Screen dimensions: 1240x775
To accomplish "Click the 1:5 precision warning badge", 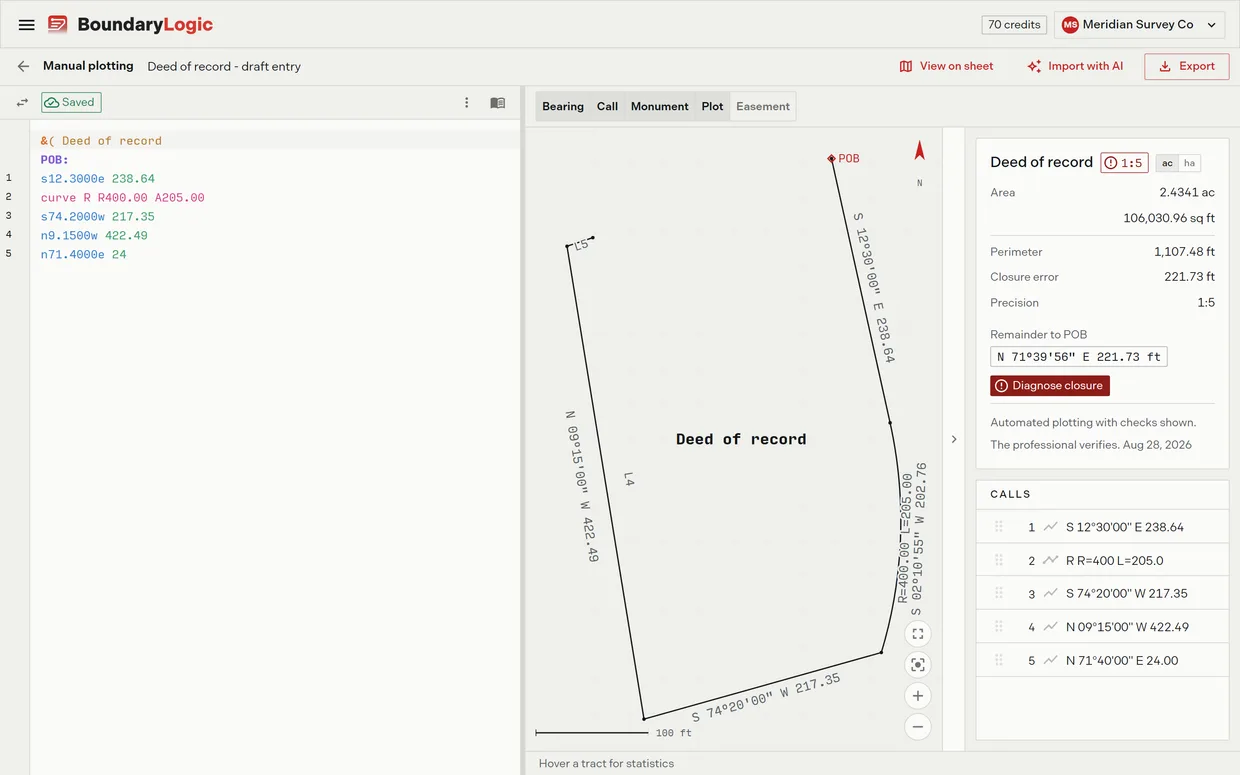I will 1124,163.
